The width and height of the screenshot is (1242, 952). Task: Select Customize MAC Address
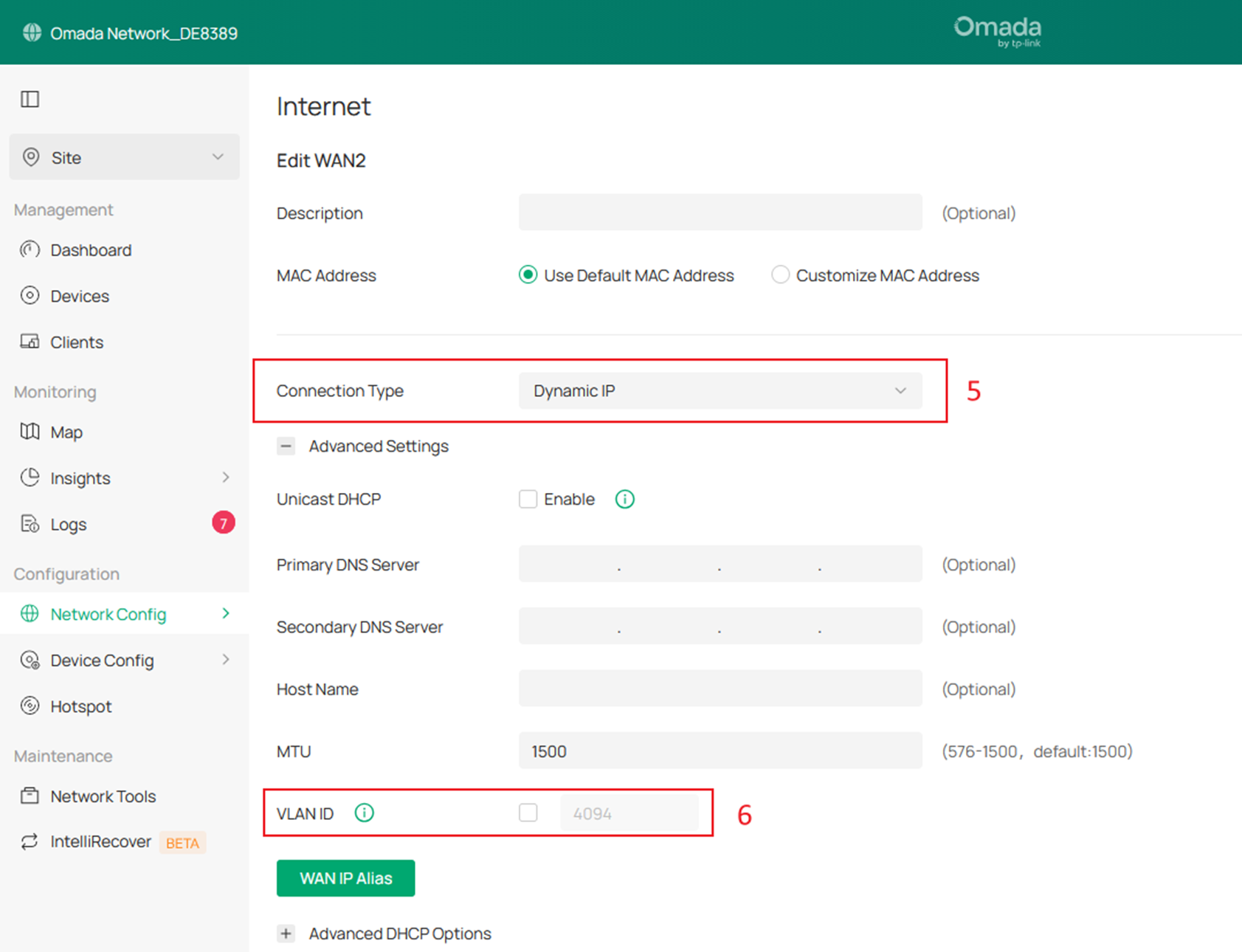point(780,275)
